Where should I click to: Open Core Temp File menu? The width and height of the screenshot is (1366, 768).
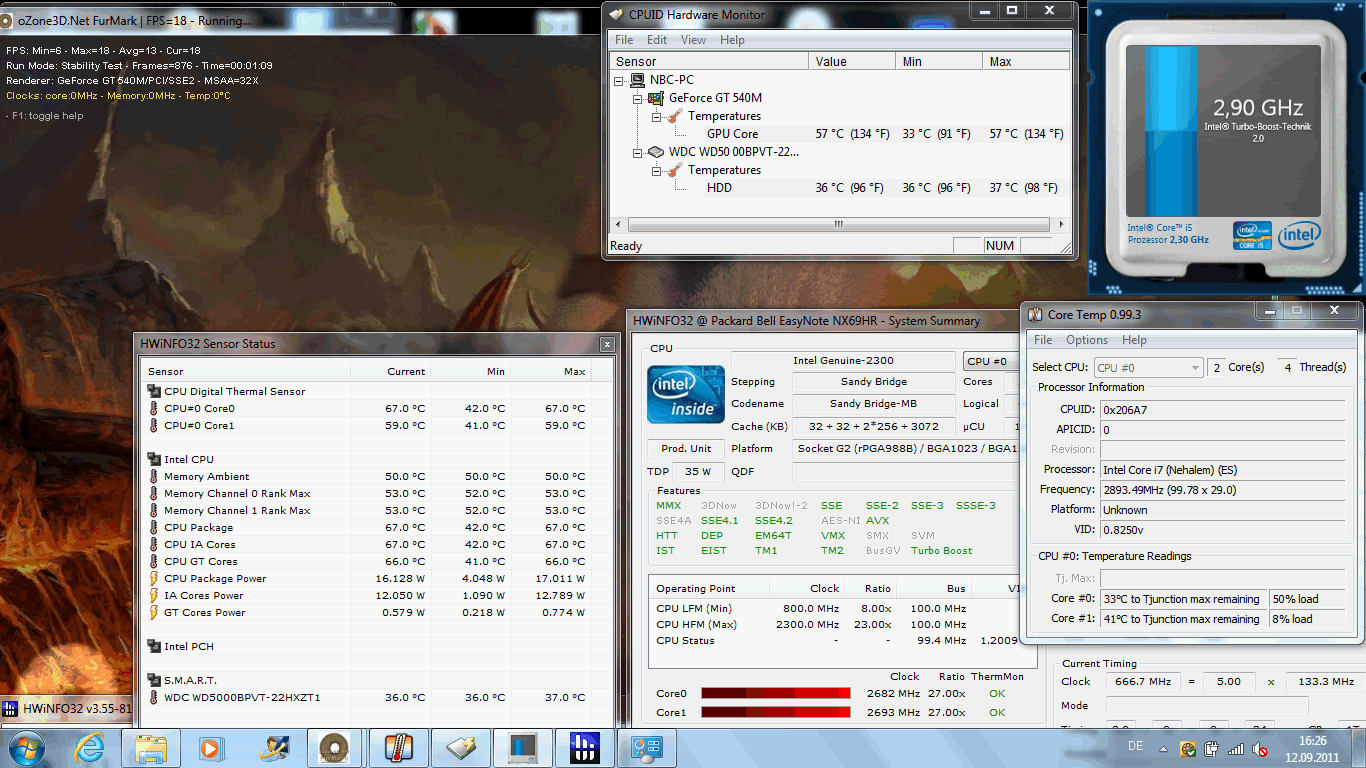[x=1043, y=340]
